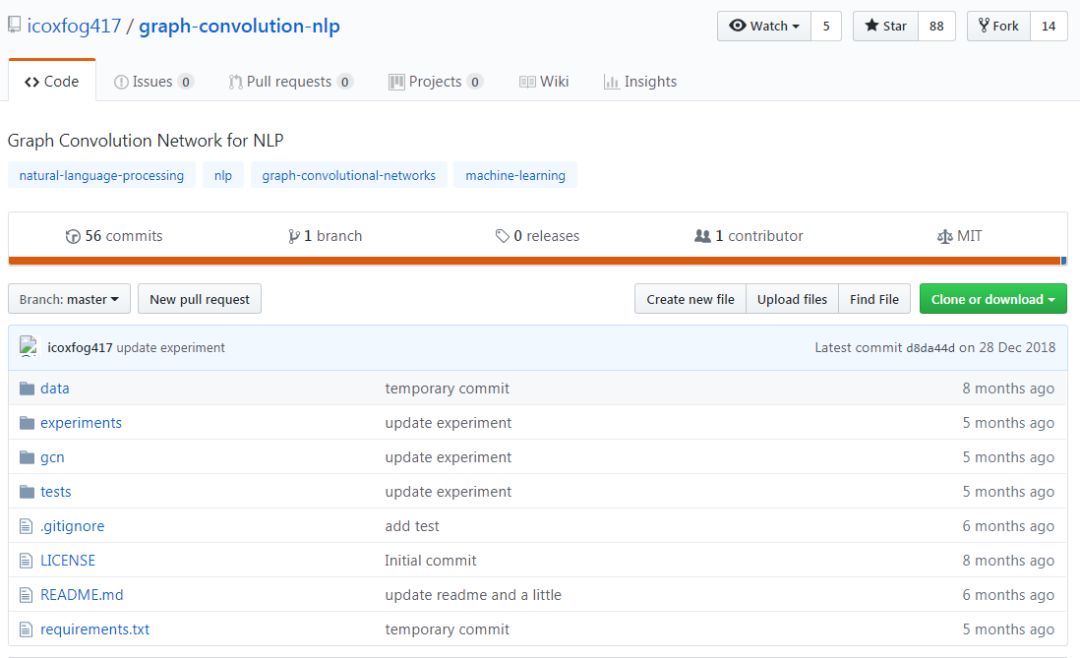Click the repository book icon beside icoxfog417
The image size is (1080, 658).
click(14, 25)
